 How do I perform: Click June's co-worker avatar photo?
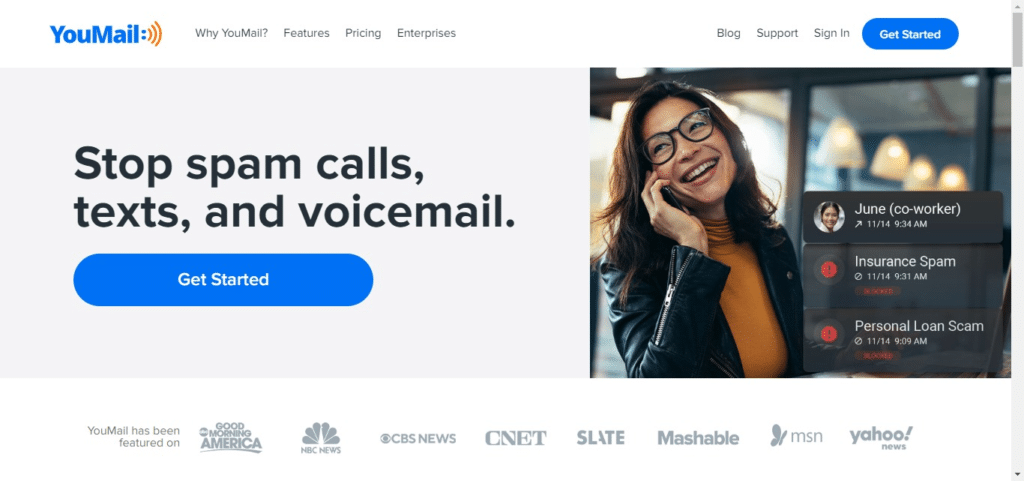point(829,217)
